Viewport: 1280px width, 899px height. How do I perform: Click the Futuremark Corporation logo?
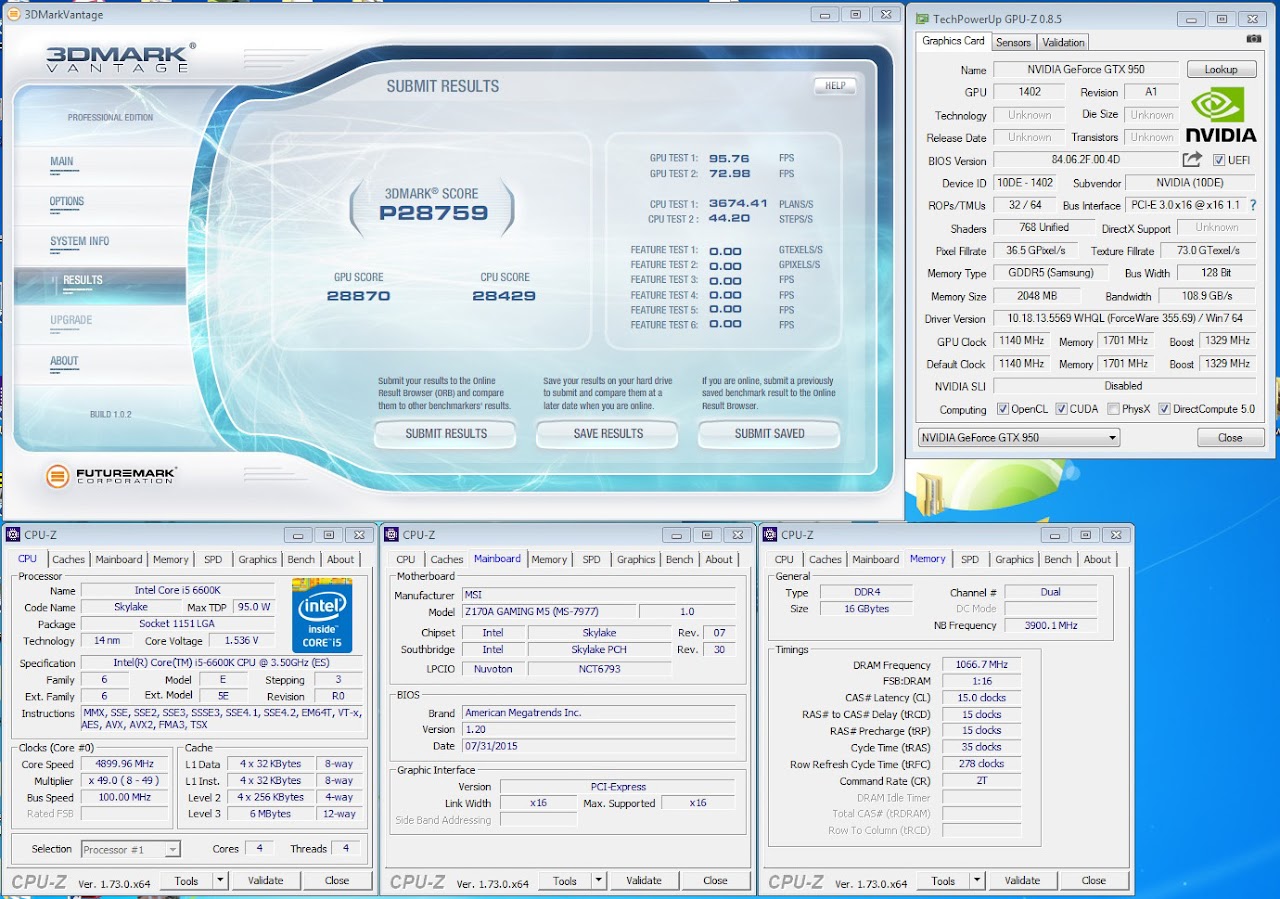(111, 476)
